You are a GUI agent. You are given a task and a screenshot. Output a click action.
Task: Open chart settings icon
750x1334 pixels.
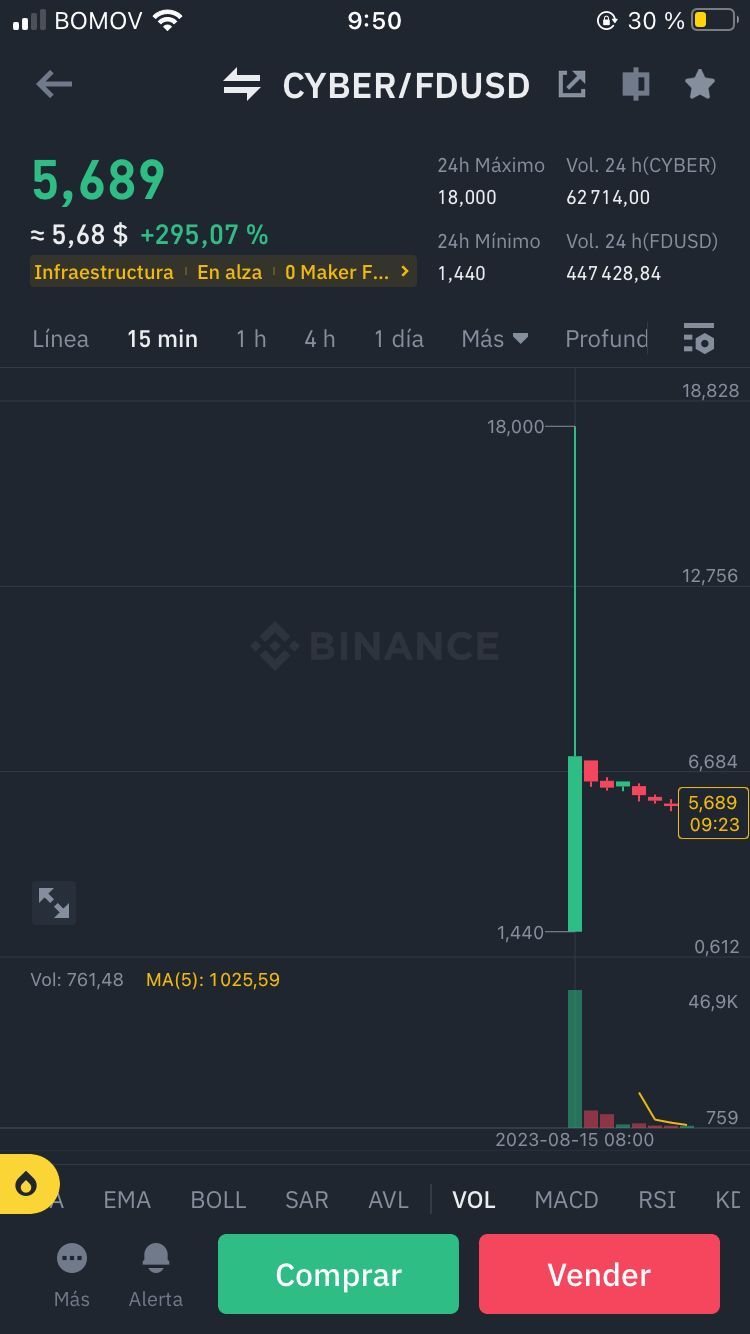coord(699,339)
